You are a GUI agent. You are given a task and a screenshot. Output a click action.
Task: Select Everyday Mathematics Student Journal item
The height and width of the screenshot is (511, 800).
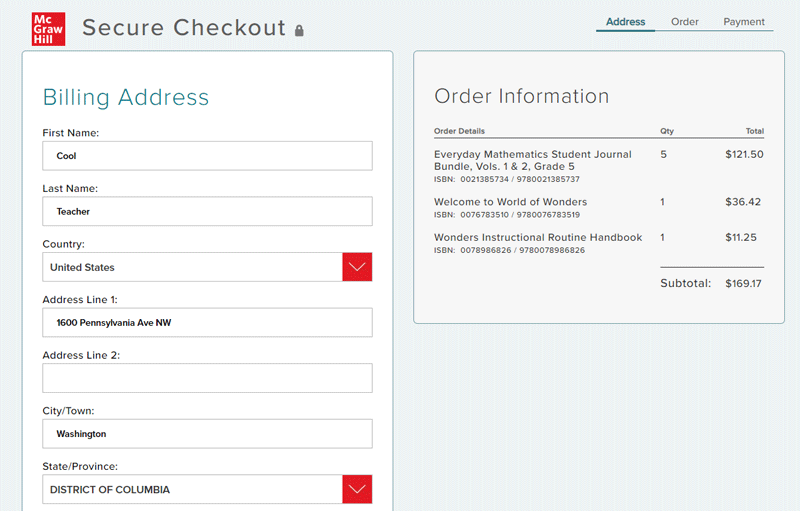pos(533,160)
